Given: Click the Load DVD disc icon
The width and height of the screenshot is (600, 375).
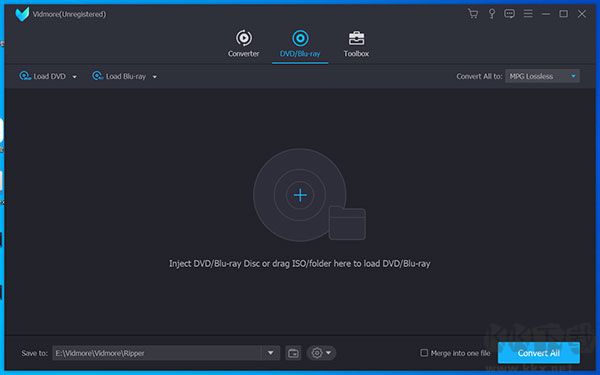Looking at the screenshot, I should click(x=25, y=76).
